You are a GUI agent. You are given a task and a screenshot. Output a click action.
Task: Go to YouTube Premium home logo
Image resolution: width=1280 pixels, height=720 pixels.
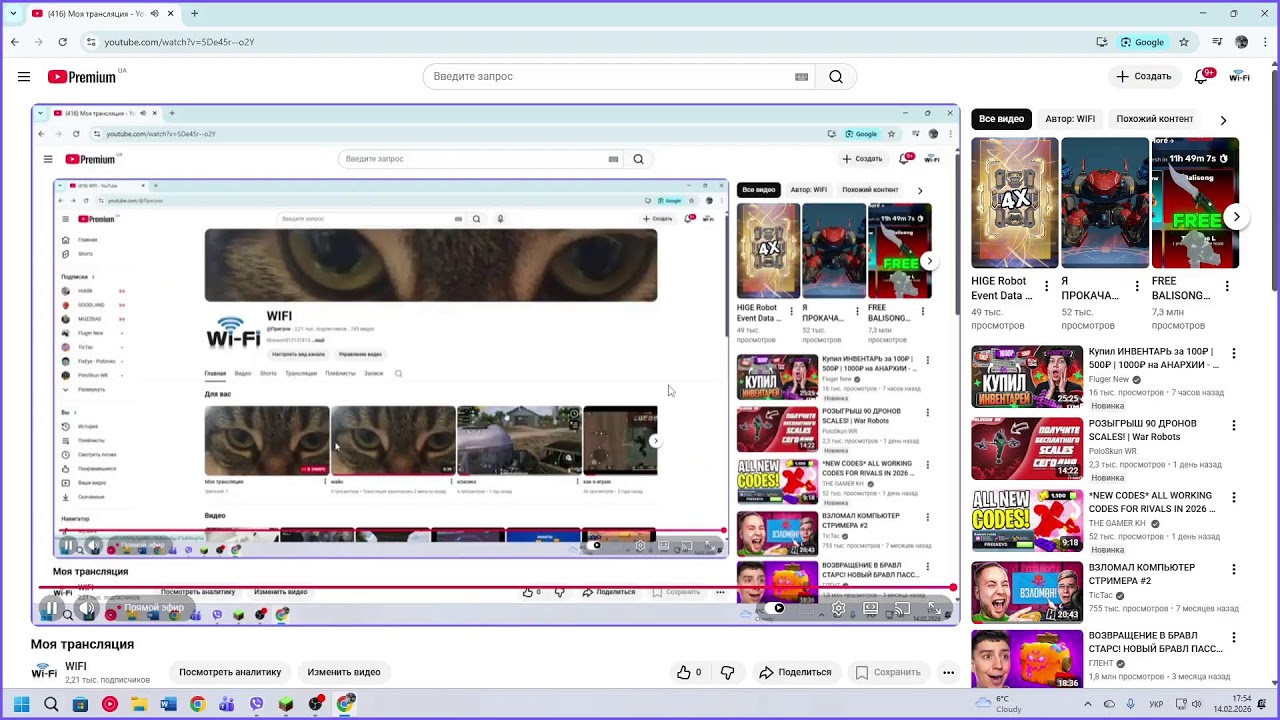click(x=82, y=77)
